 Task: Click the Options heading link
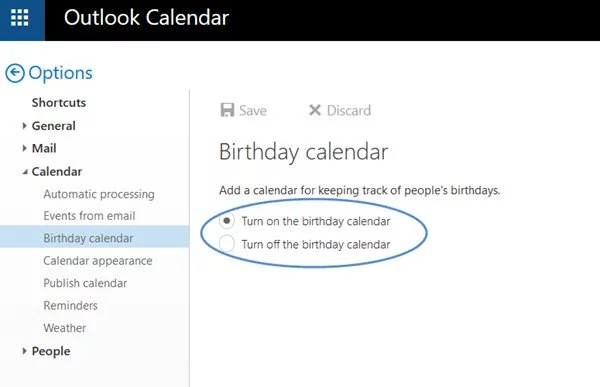[60, 73]
